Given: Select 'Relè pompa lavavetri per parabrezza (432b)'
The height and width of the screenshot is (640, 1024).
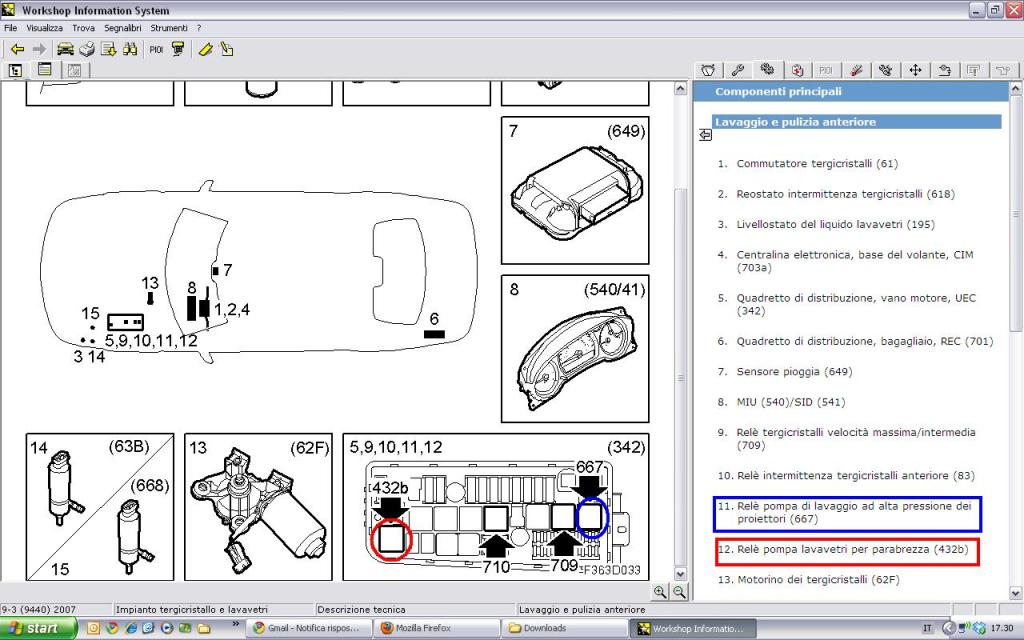Looking at the screenshot, I should (x=852, y=549).
